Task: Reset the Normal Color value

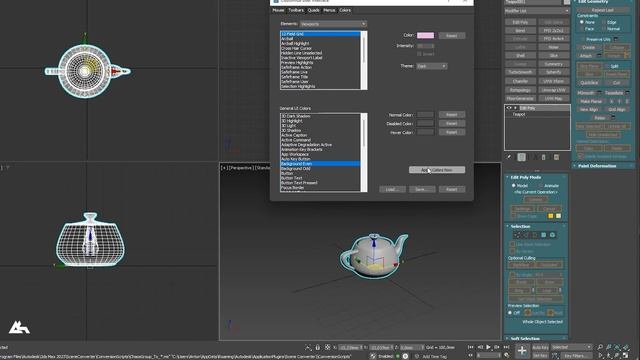Action: coord(451,115)
